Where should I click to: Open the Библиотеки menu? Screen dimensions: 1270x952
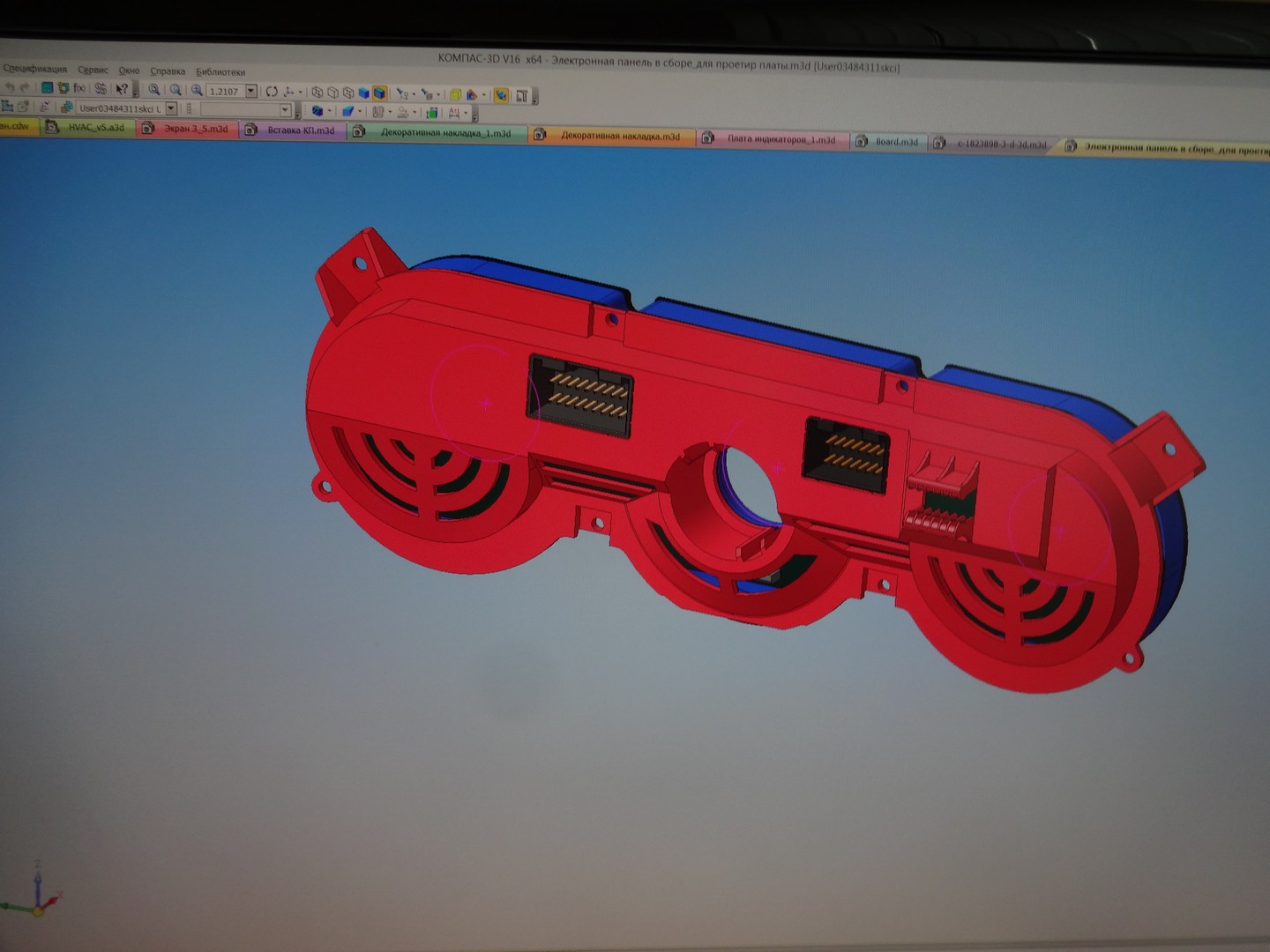220,72
